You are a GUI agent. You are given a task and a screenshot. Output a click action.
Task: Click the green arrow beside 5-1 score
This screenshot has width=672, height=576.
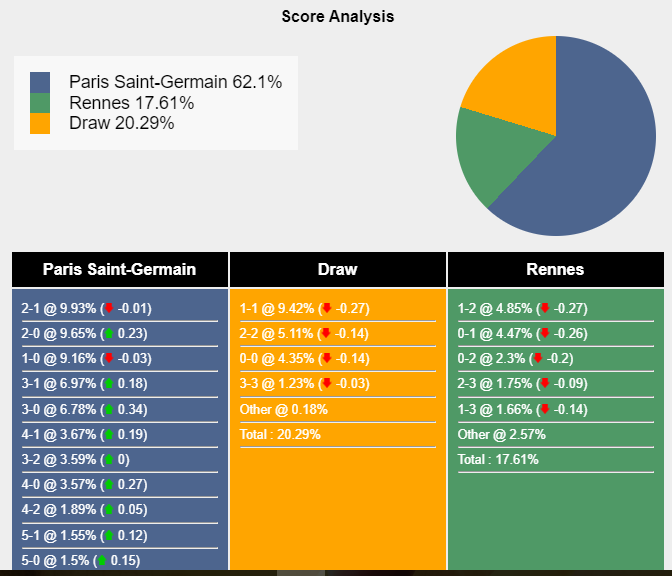point(107,535)
